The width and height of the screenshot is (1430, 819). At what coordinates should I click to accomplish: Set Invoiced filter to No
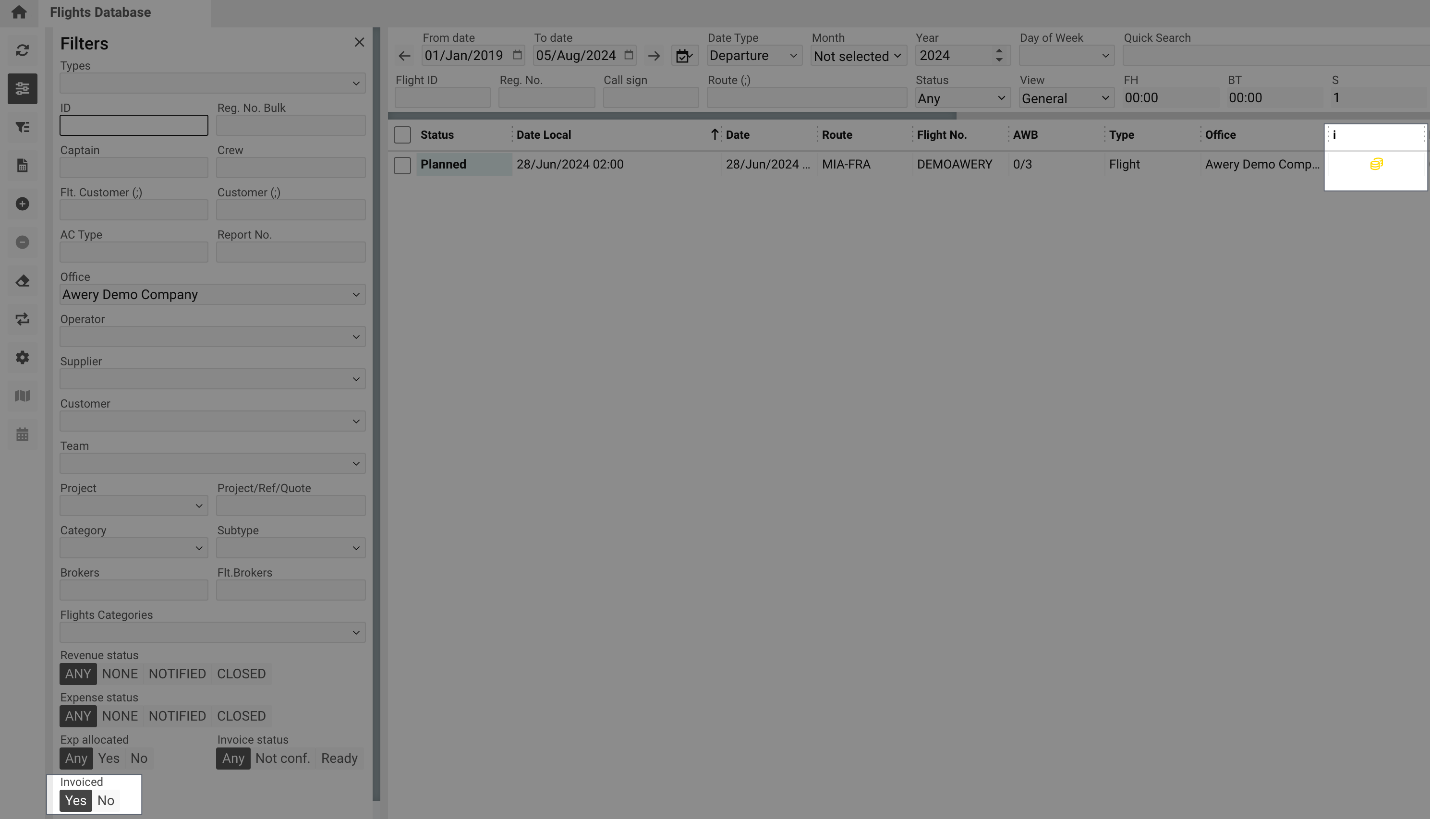[x=106, y=800]
